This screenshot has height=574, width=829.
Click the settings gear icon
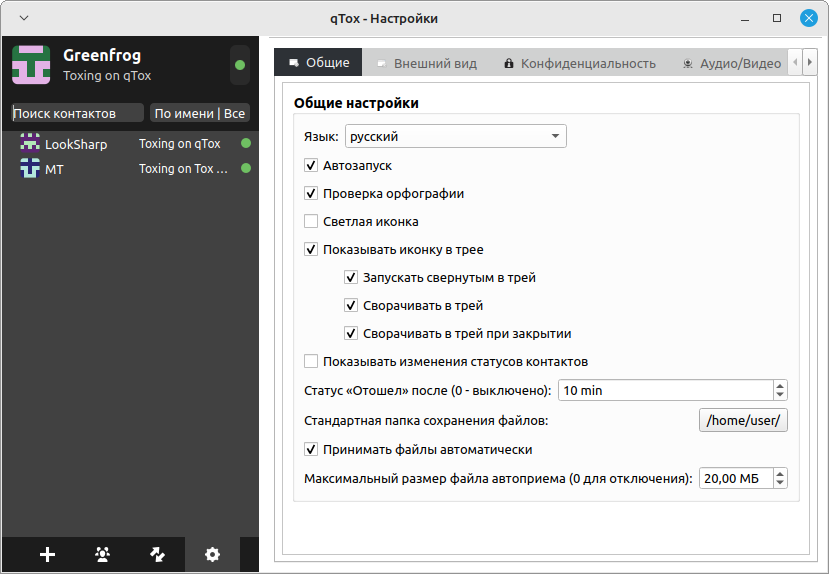click(x=213, y=554)
